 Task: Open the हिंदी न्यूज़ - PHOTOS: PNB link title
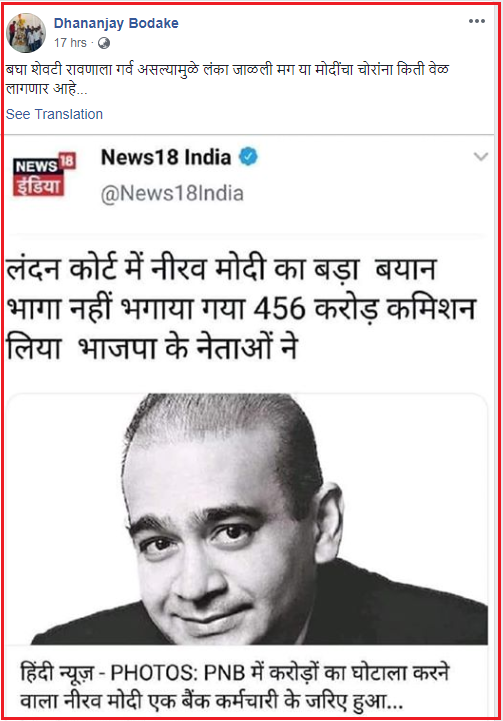[x=234, y=673]
